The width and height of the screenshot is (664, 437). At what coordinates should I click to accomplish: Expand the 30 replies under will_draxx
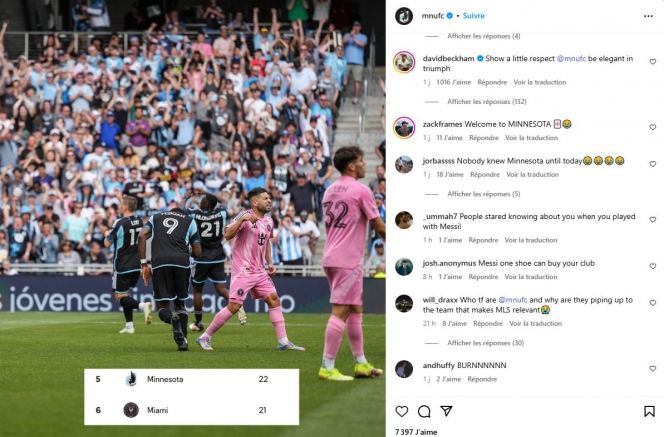(x=485, y=343)
